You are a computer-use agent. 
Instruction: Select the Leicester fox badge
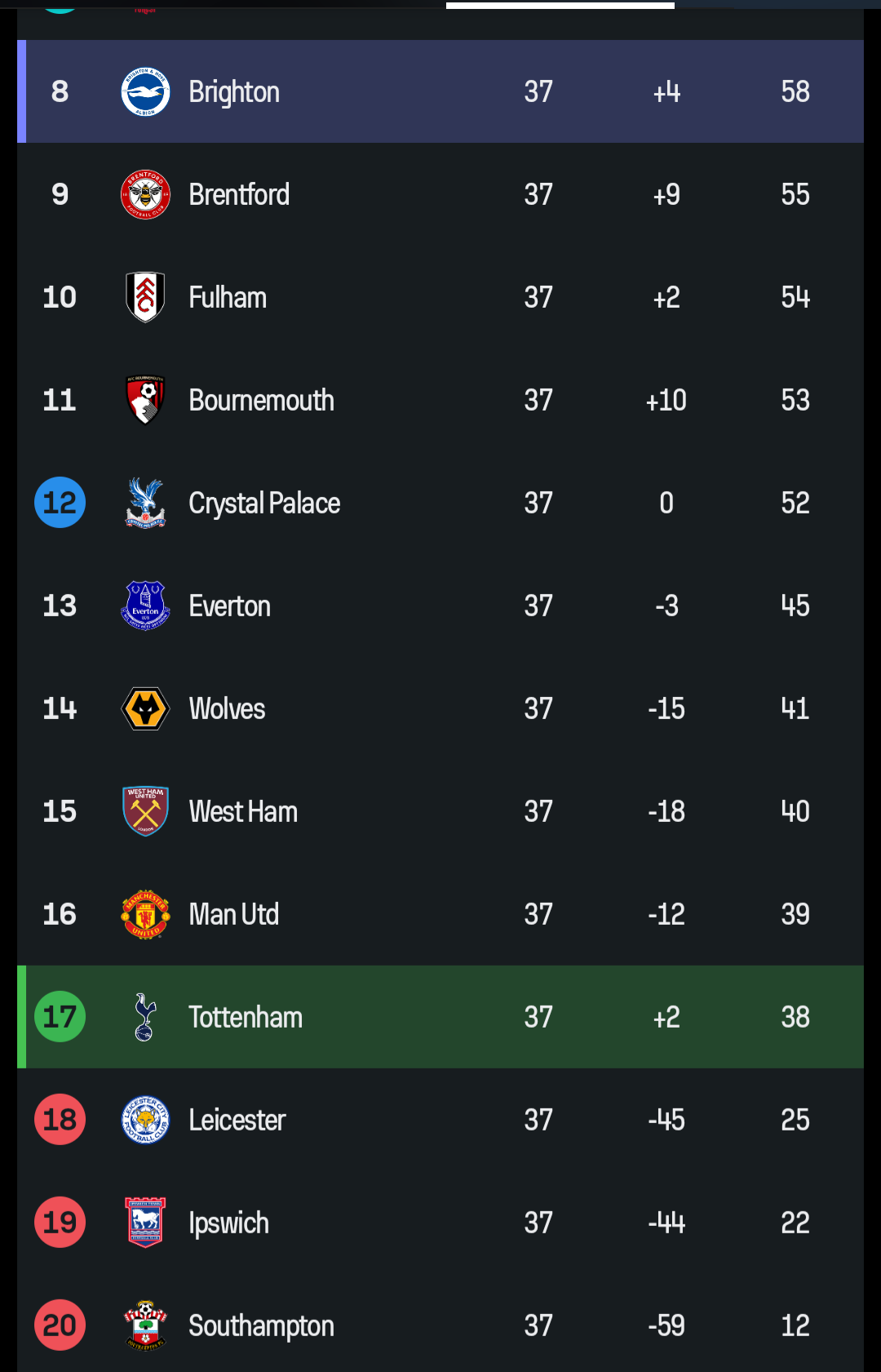click(x=145, y=1120)
